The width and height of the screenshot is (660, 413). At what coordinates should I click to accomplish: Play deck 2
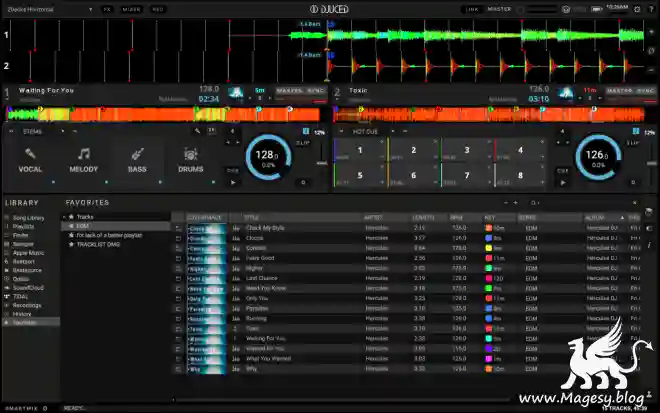pos(563,183)
